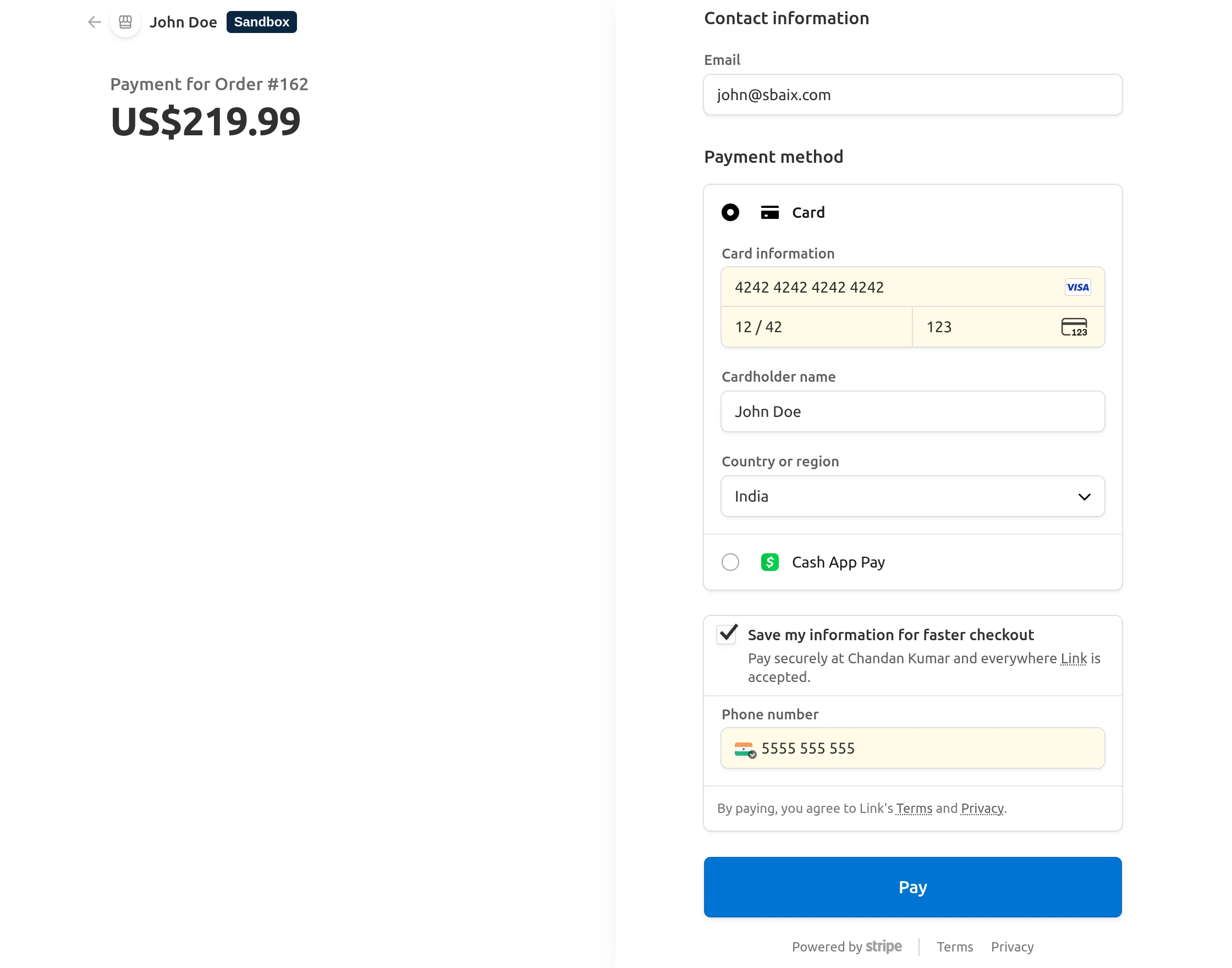Go back using the left arrow icon

(x=94, y=22)
